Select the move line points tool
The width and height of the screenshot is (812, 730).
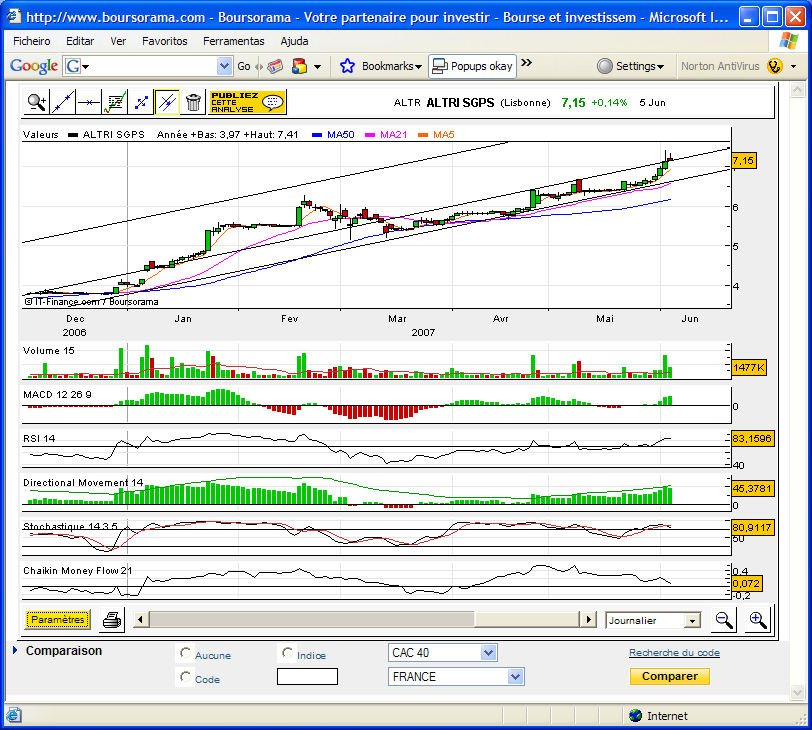point(140,102)
